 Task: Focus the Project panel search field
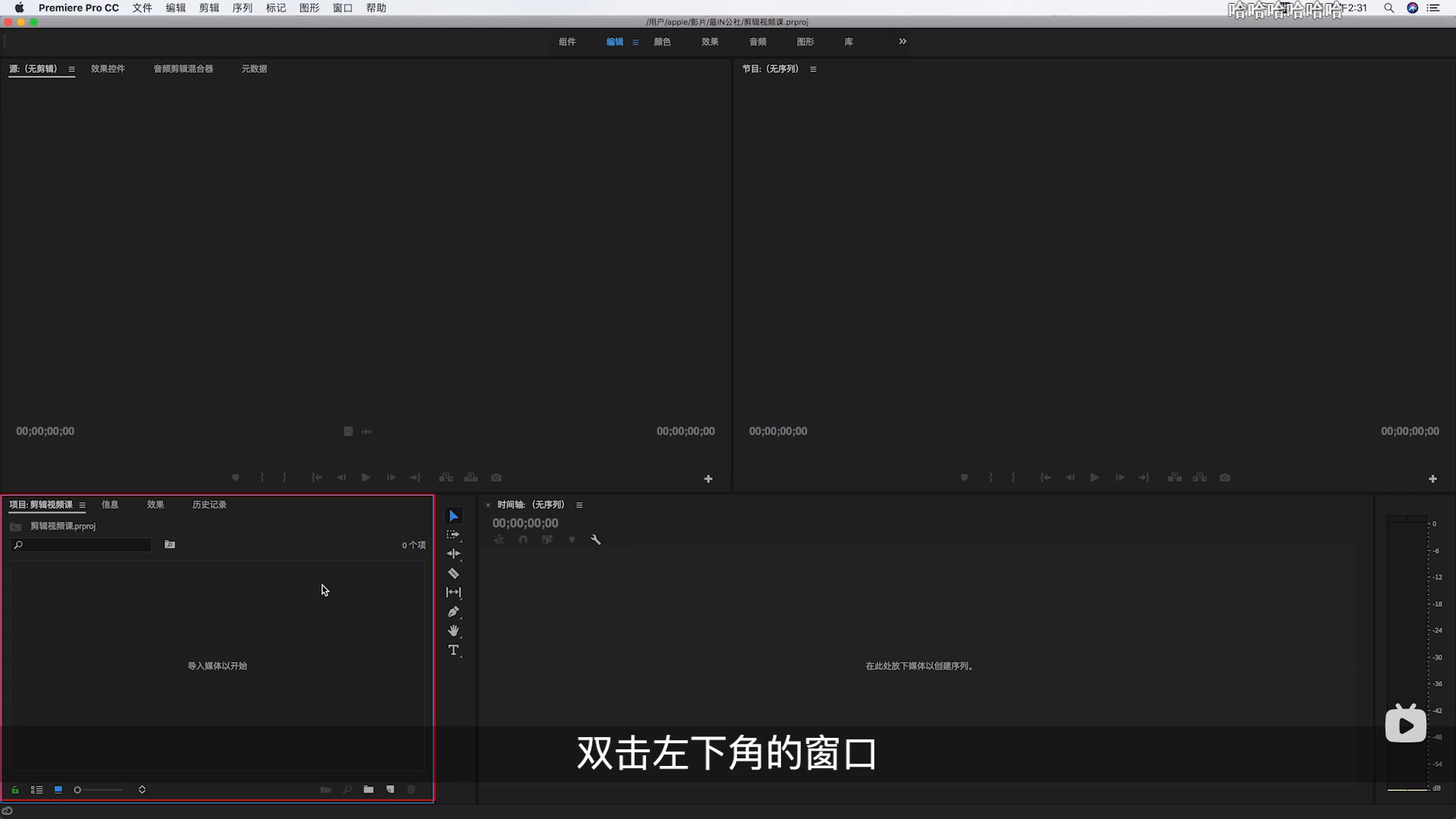click(81, 544)
